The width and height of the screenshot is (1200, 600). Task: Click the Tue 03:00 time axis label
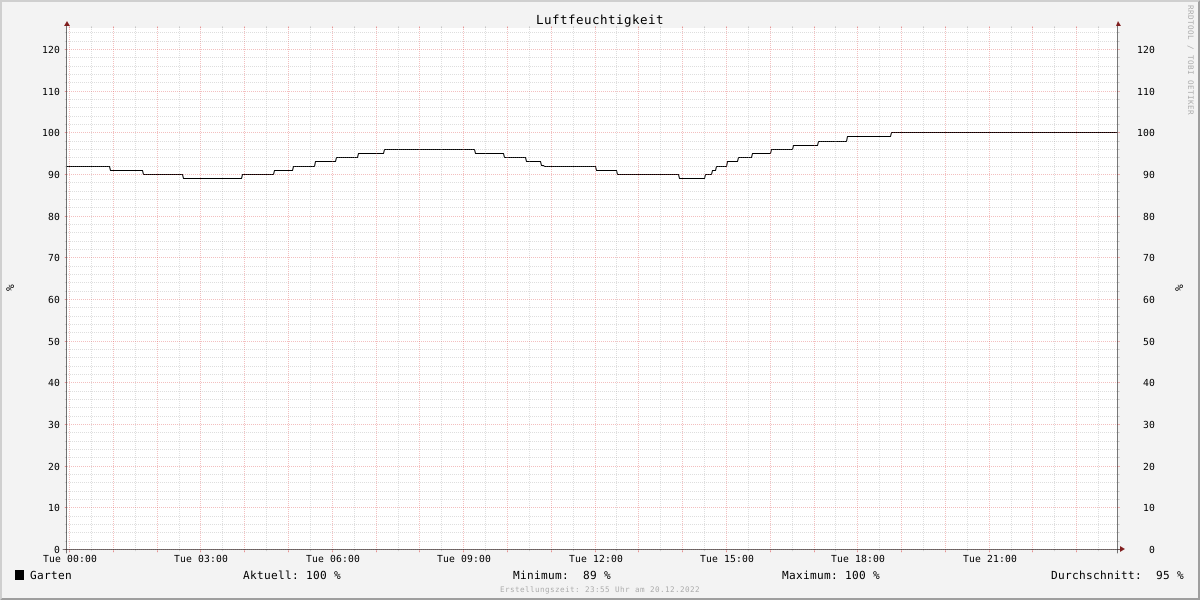pos(201,559)
